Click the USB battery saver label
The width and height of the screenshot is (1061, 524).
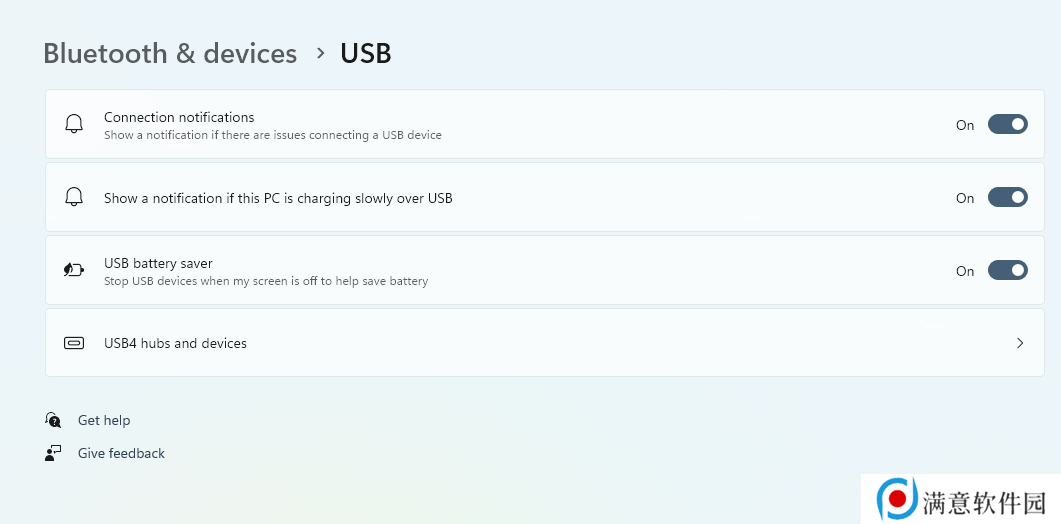pyautogui.click(x=158, y=263)
